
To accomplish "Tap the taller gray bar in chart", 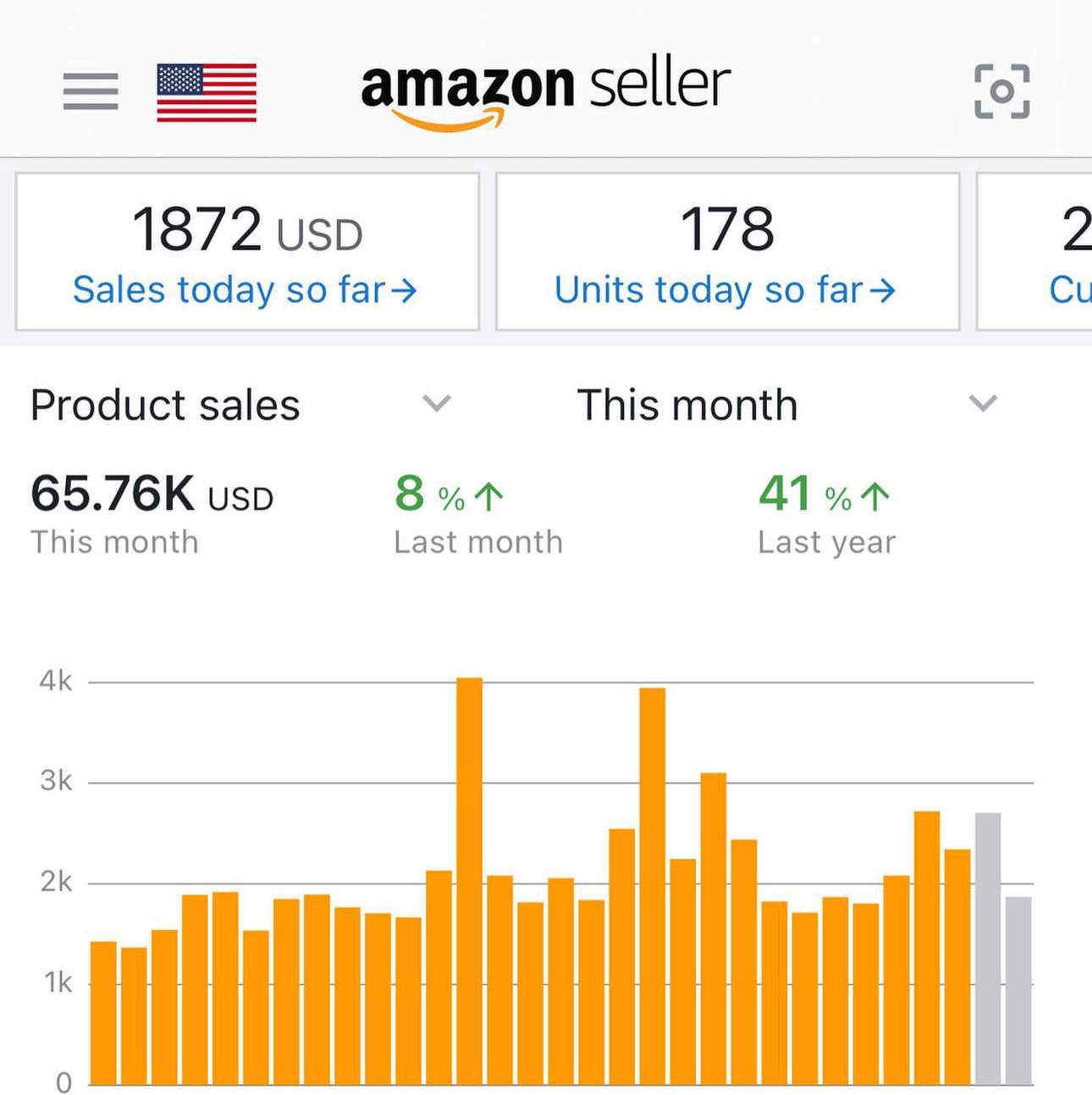I will pos(988,948).
